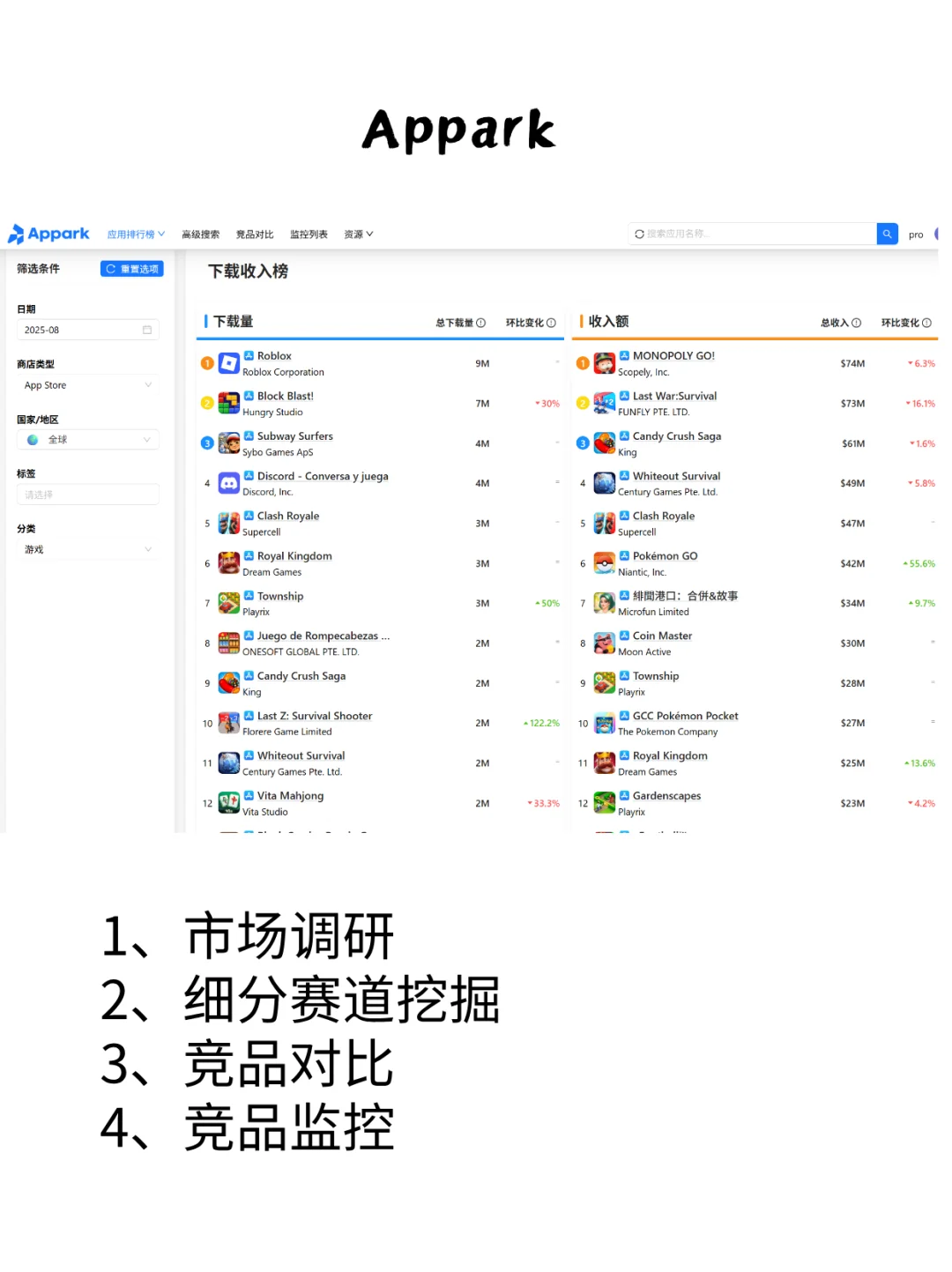Open Vita Mahjong app icon

(x=229, y=803)
